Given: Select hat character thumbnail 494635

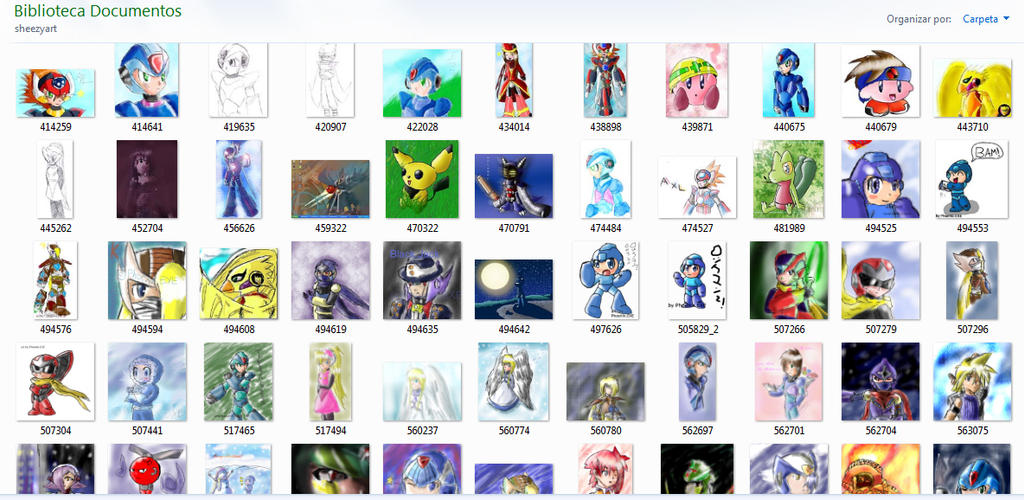Looking at the screenshot, I should 422,281.
